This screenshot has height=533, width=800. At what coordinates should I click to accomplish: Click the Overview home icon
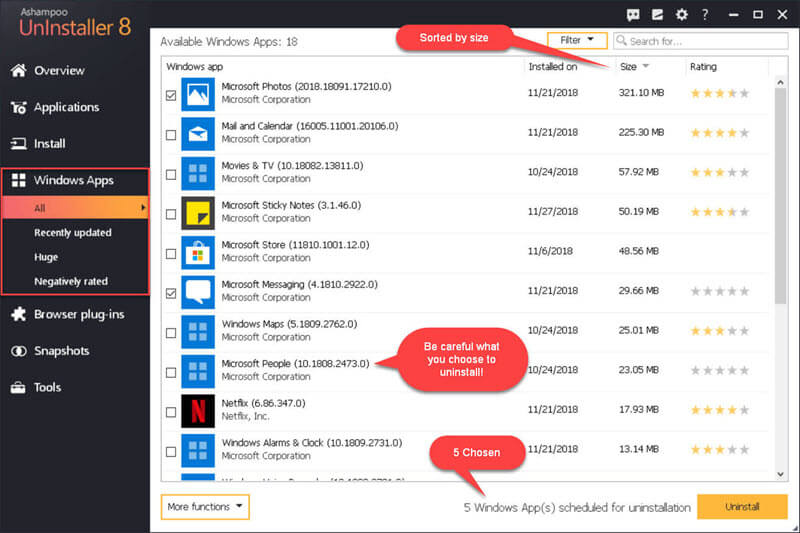(x=18, y=70)
